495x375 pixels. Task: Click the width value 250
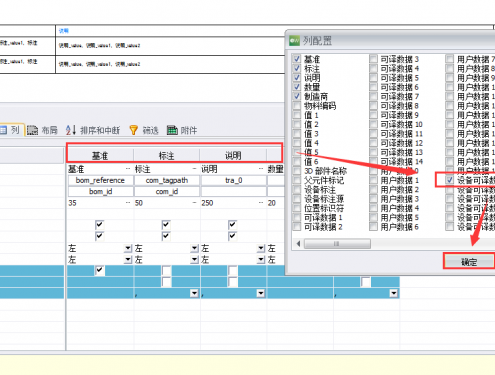[x=207, y=203]
